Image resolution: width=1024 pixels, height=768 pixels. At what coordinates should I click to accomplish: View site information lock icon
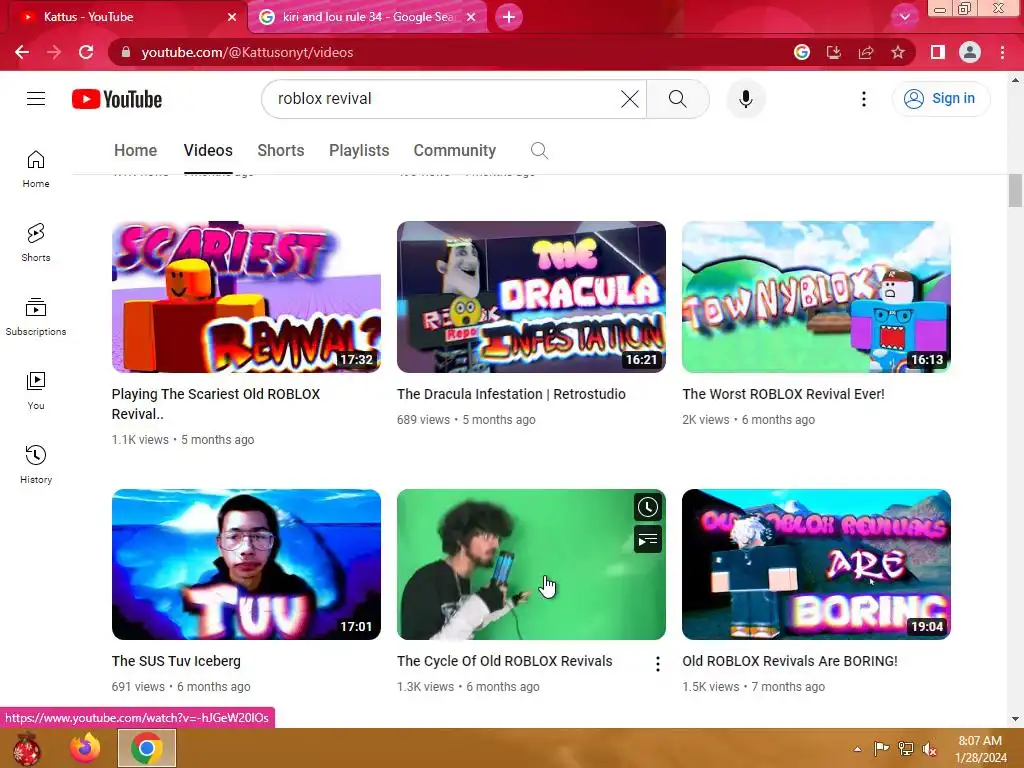[x=126, y=52]
